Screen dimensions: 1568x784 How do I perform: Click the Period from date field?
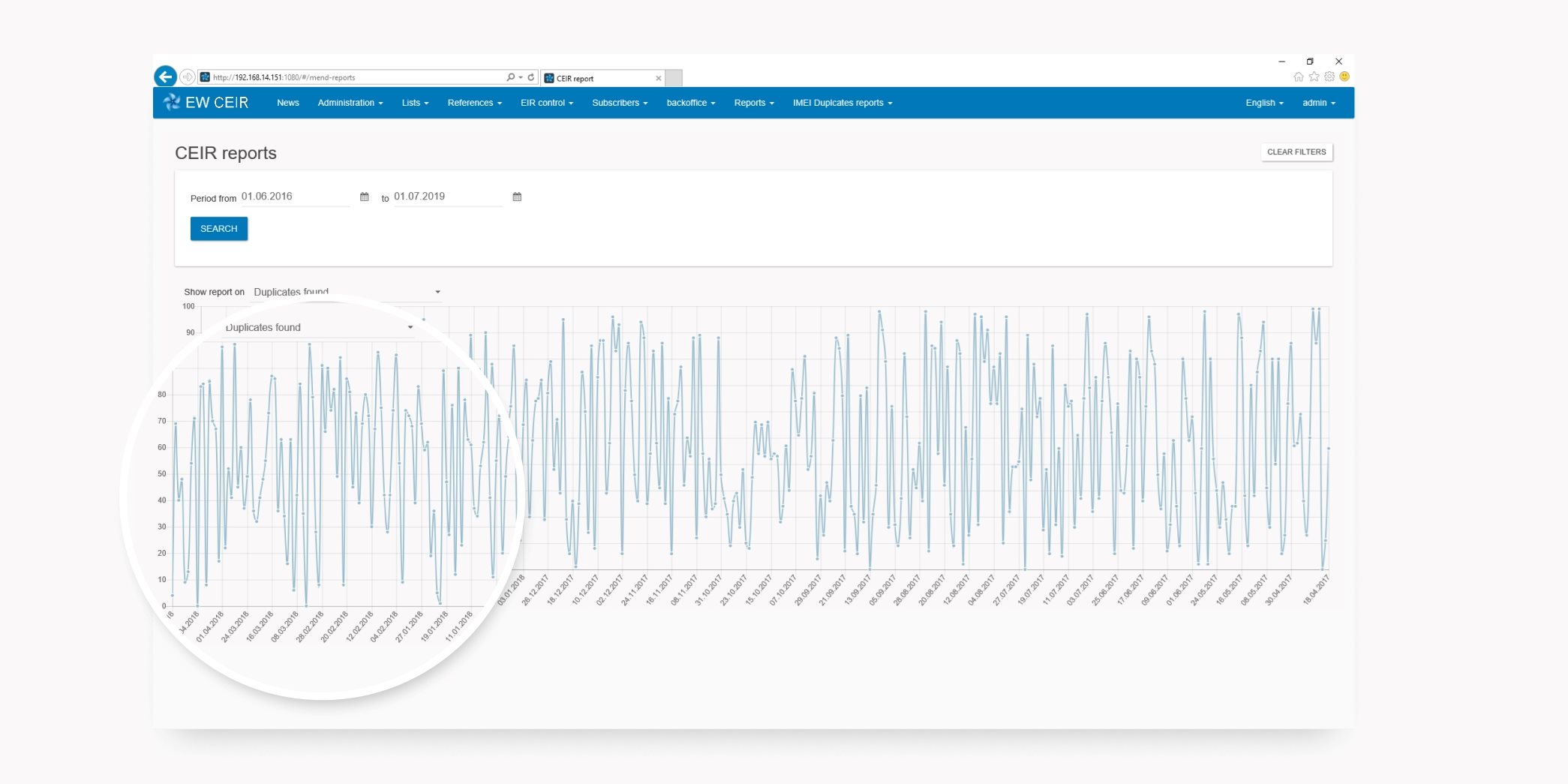click(x=294, y=197)
